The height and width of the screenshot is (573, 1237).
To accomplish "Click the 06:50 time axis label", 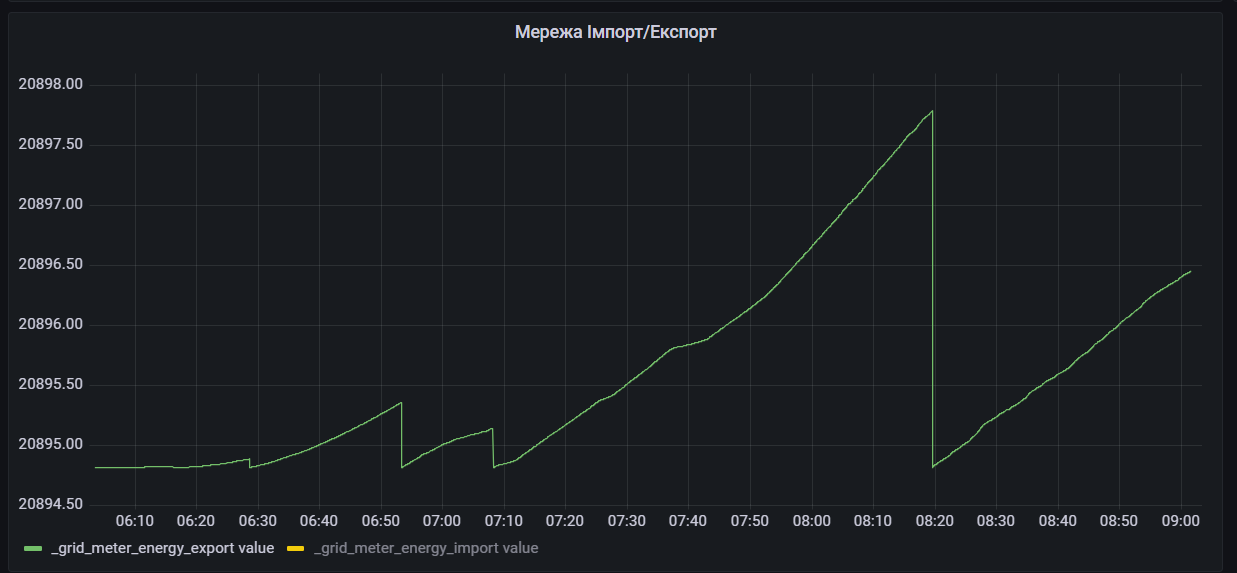I will point(380,521).
